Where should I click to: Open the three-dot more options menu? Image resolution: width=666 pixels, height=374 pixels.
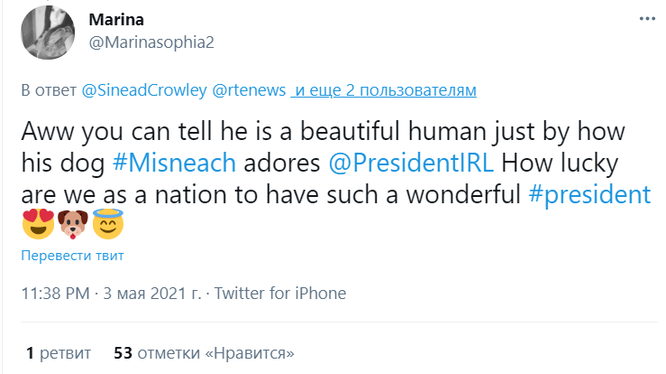tap(647, 19)
